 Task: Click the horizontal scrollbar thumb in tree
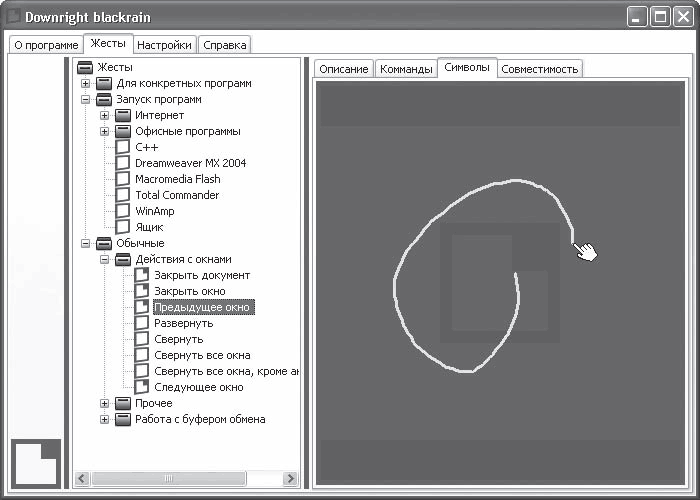[168, 479]
